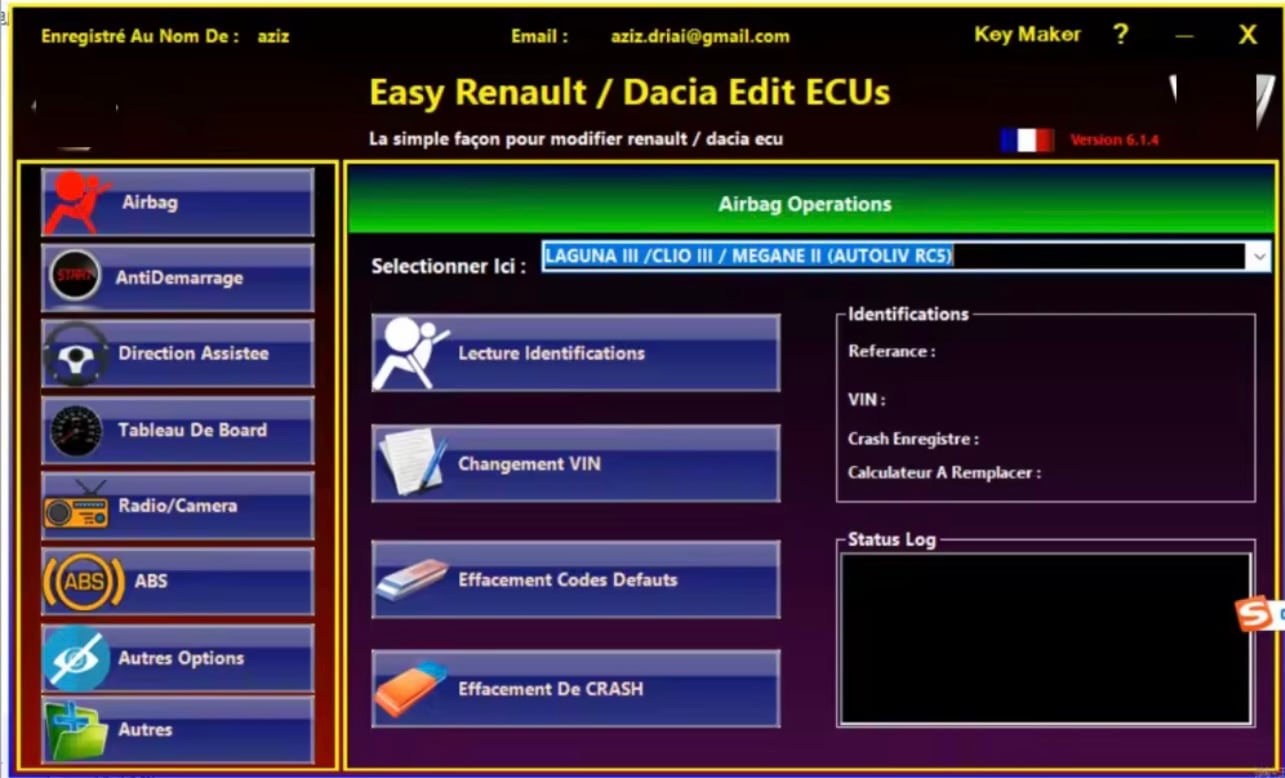Open help with the question mark icon
The width and height of the screenshot is (1285, 778).
coord(1121,35)
